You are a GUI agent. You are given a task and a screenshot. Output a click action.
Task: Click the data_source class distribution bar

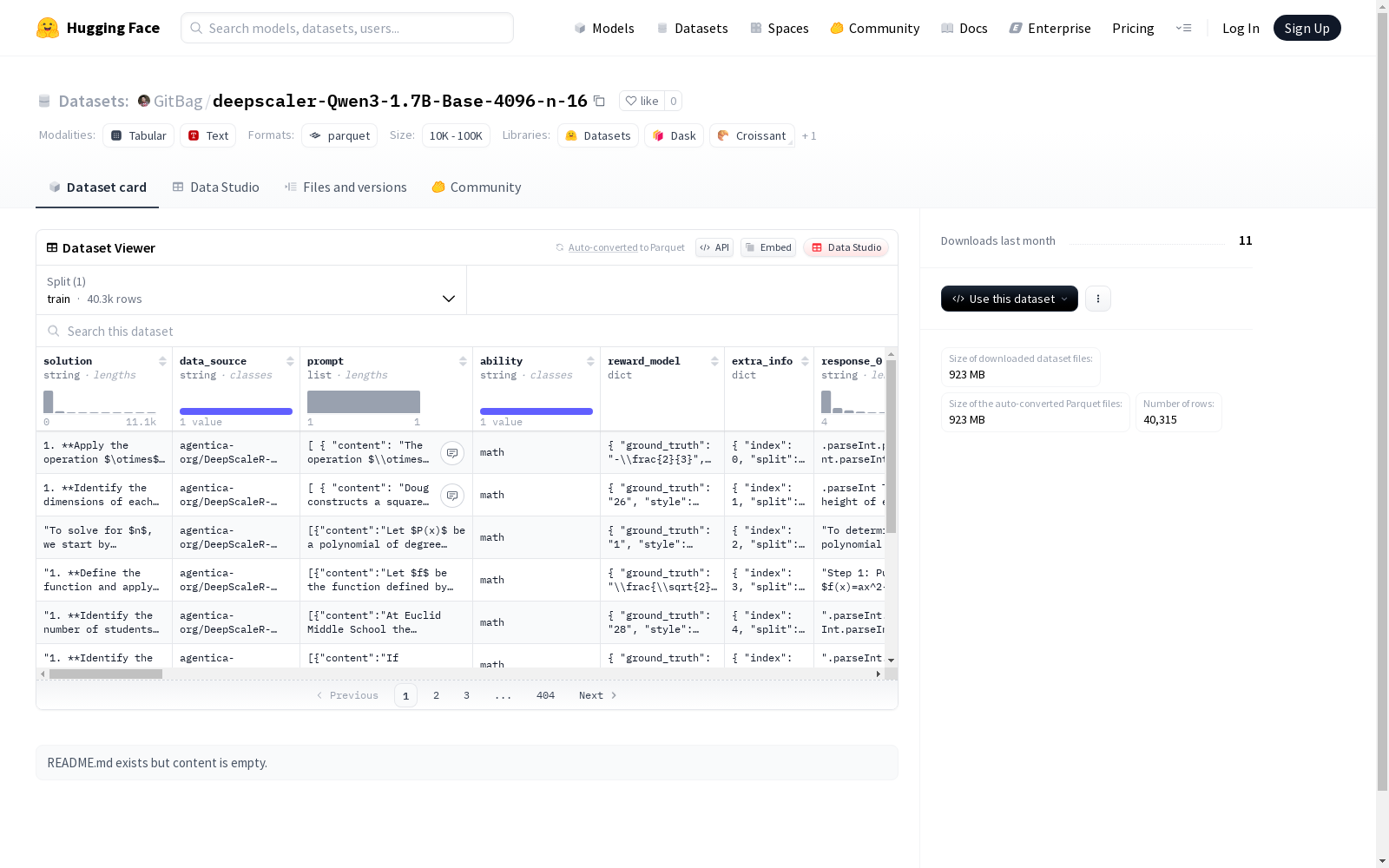pyautogui.click(x=236, y=411)
